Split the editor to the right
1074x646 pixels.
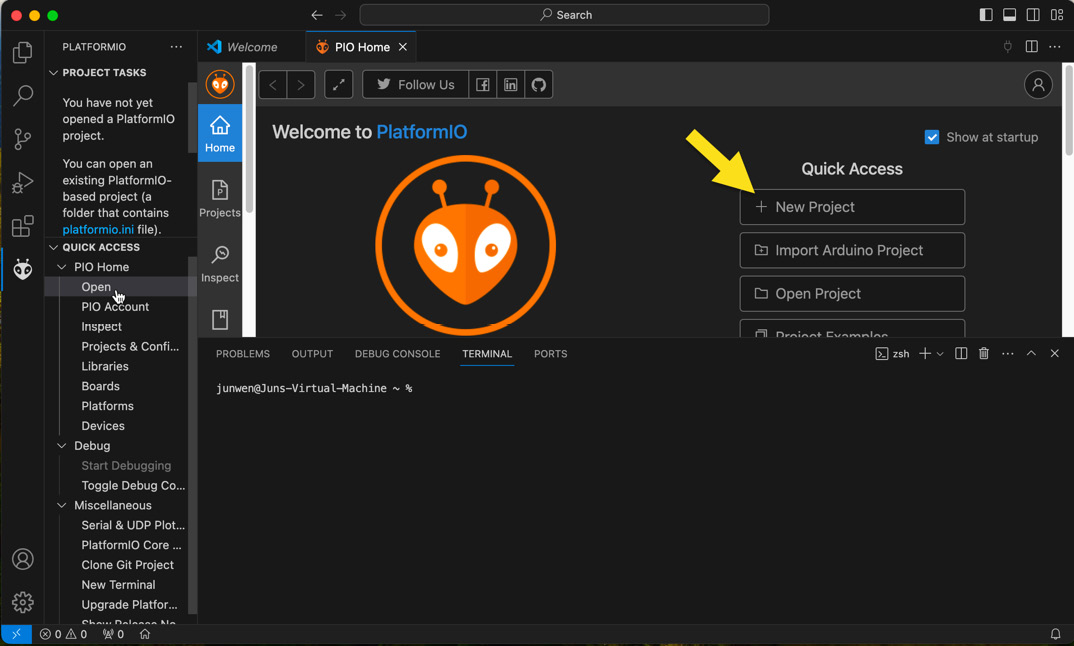pyautogui.click(x=1032, y=47)
